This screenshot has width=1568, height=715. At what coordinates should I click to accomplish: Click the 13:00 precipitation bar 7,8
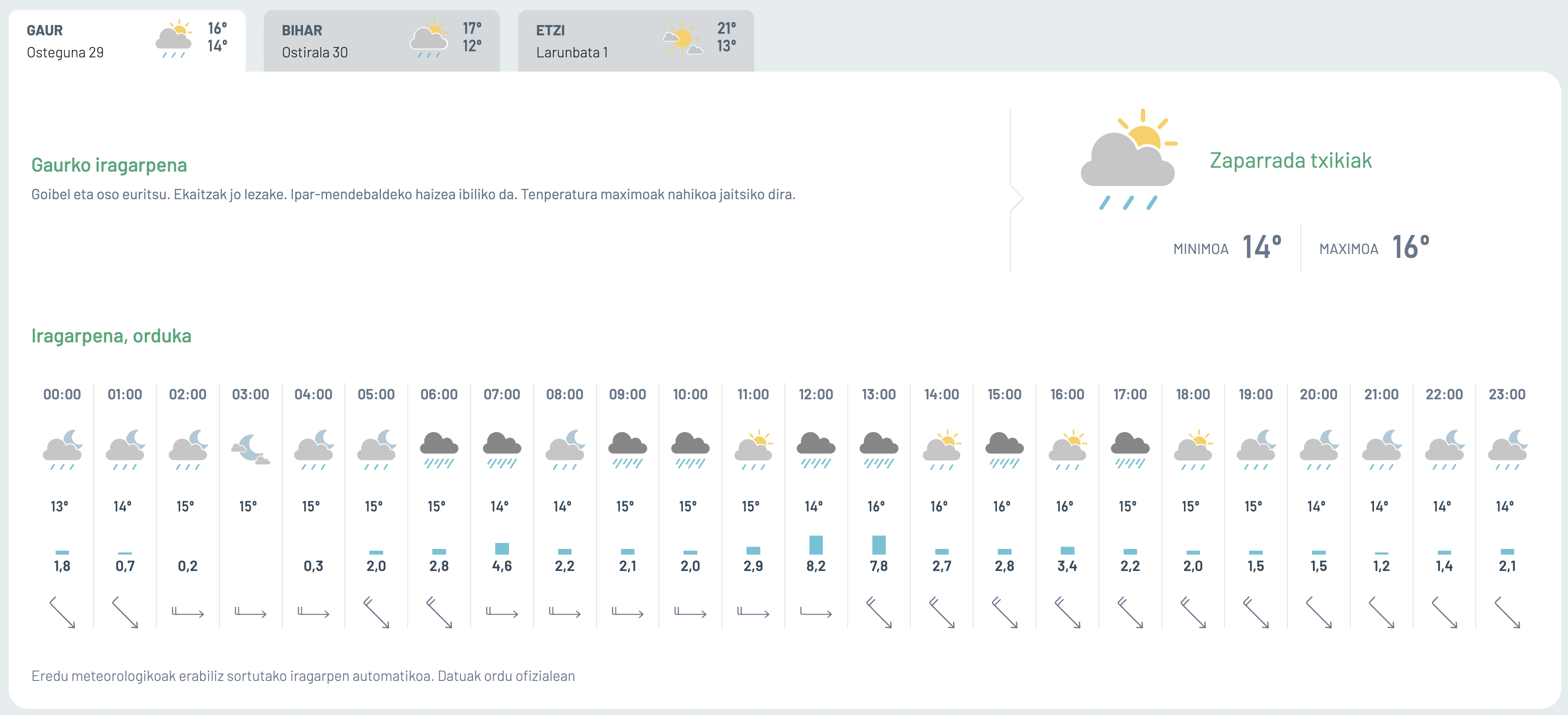879,545
